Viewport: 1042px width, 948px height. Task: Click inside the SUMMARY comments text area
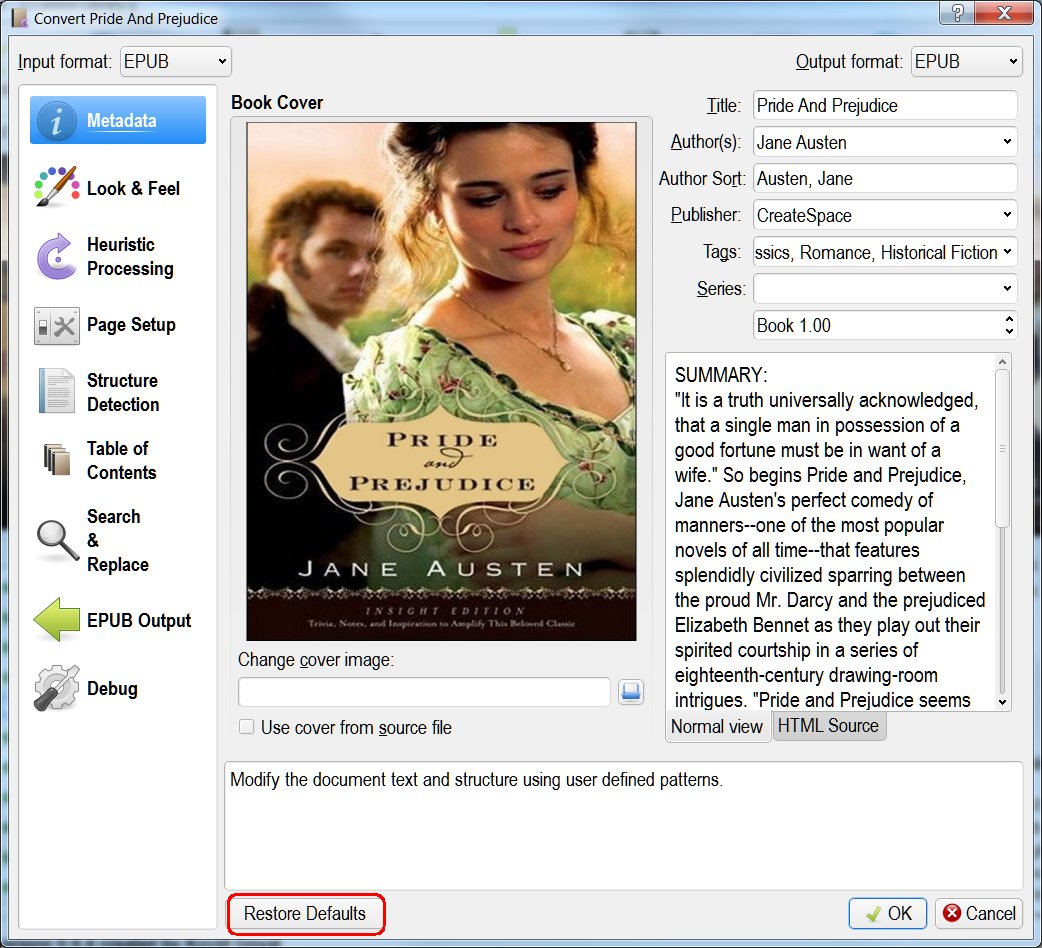click(831, 531)
